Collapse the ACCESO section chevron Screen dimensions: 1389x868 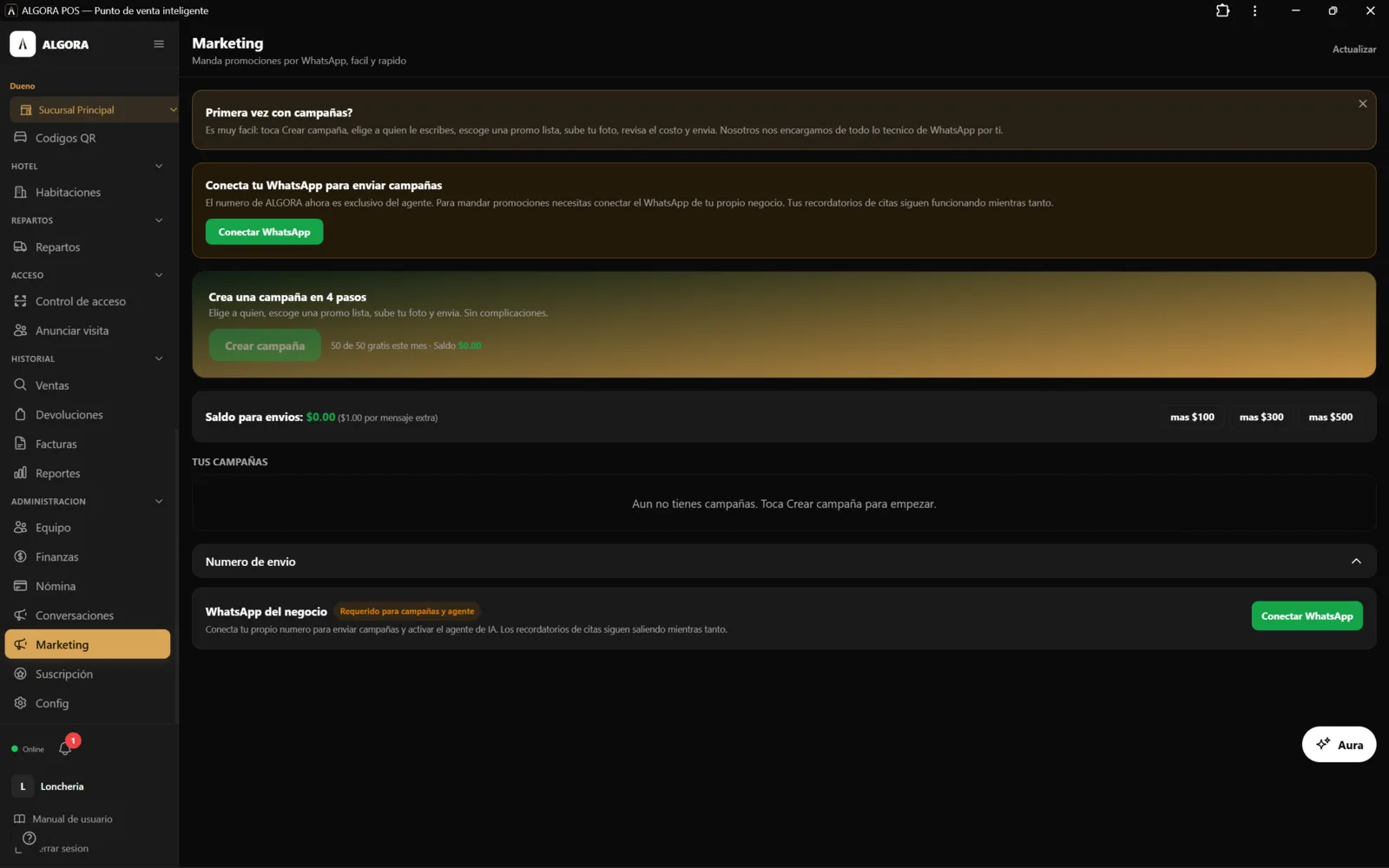click(159, 275)
